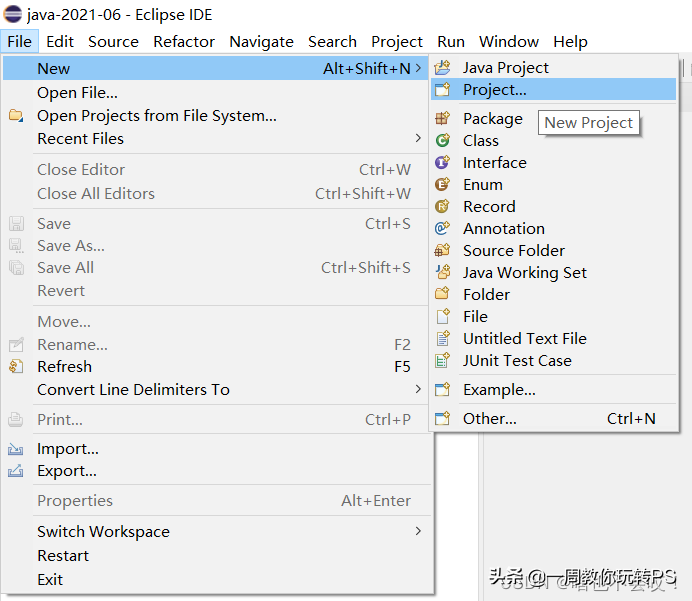Select Enum in New submenu
Viewport: 692px width, 601px height.
click(x=553, y=184)
